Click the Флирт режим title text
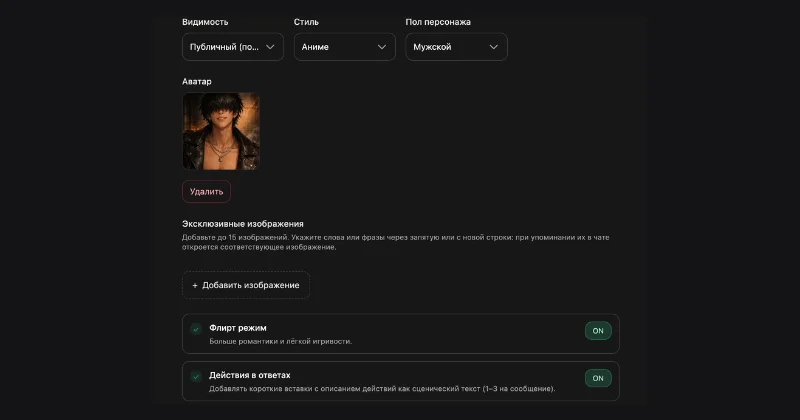The width and height of the screenshot is (800, 420). point(238,328)
